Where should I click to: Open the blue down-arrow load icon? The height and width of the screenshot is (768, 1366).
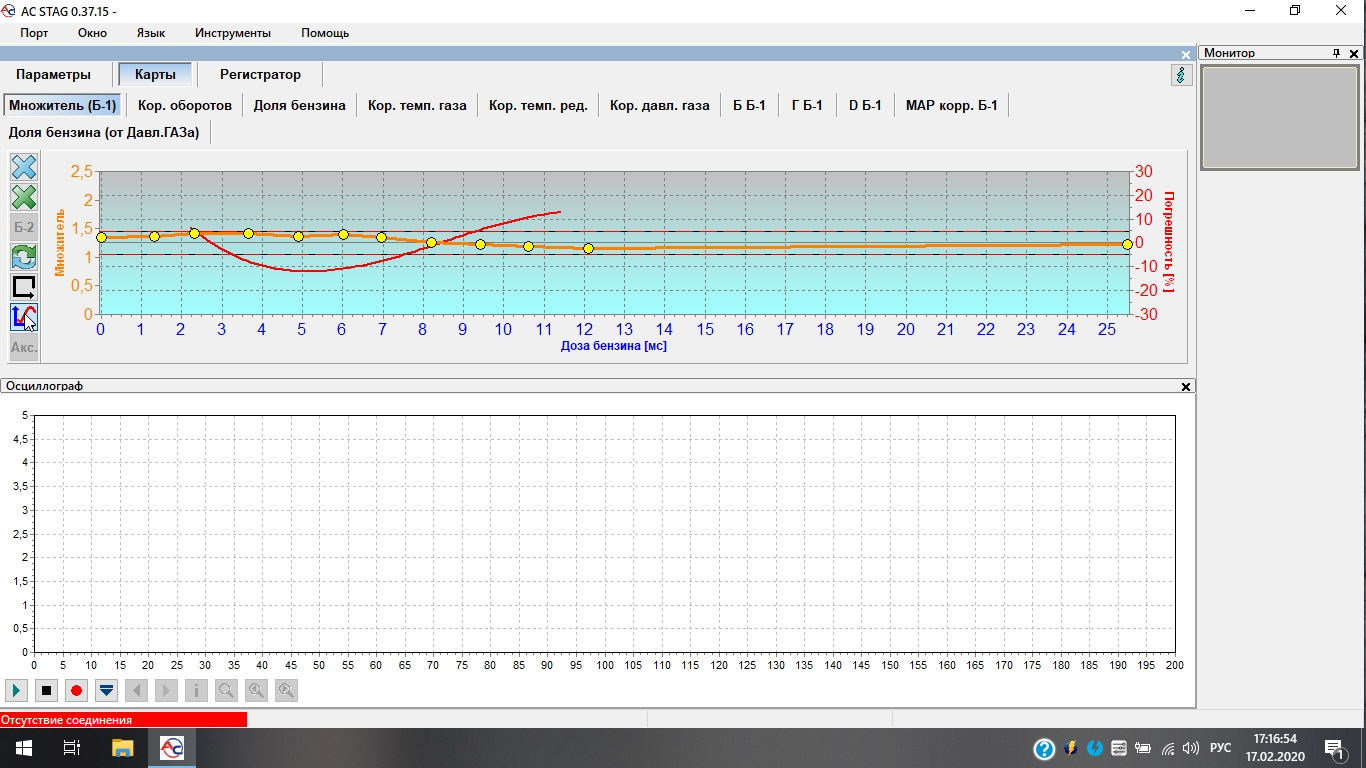(106, 690)
